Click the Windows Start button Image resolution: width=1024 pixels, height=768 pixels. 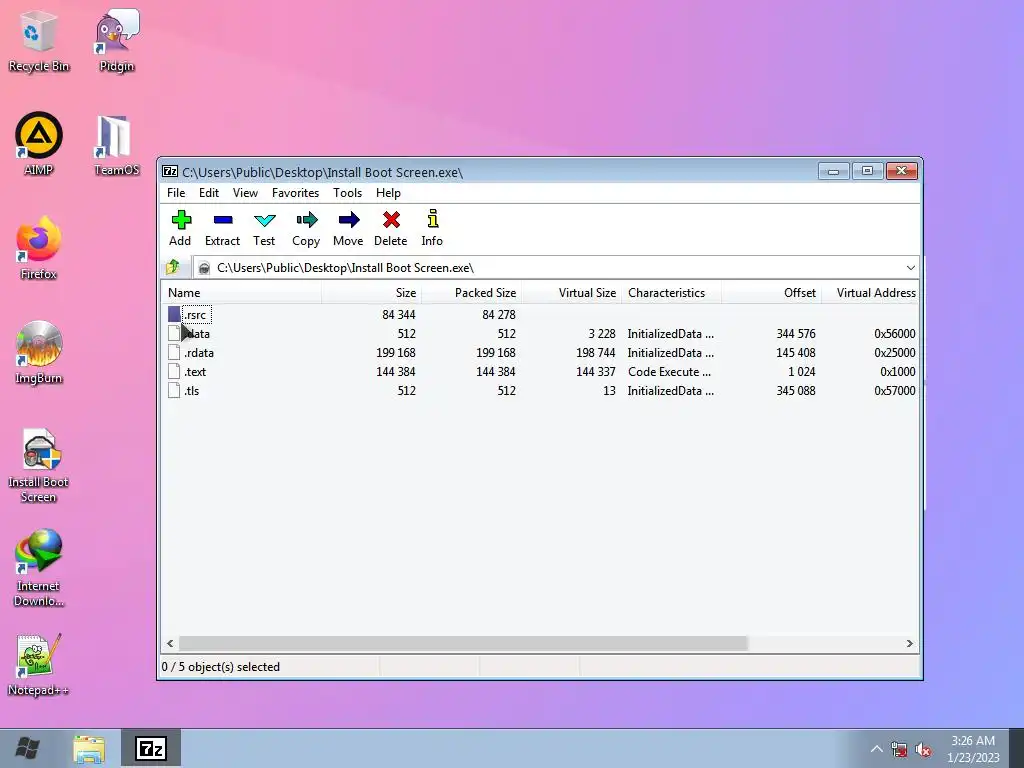[x=27, y=748]
